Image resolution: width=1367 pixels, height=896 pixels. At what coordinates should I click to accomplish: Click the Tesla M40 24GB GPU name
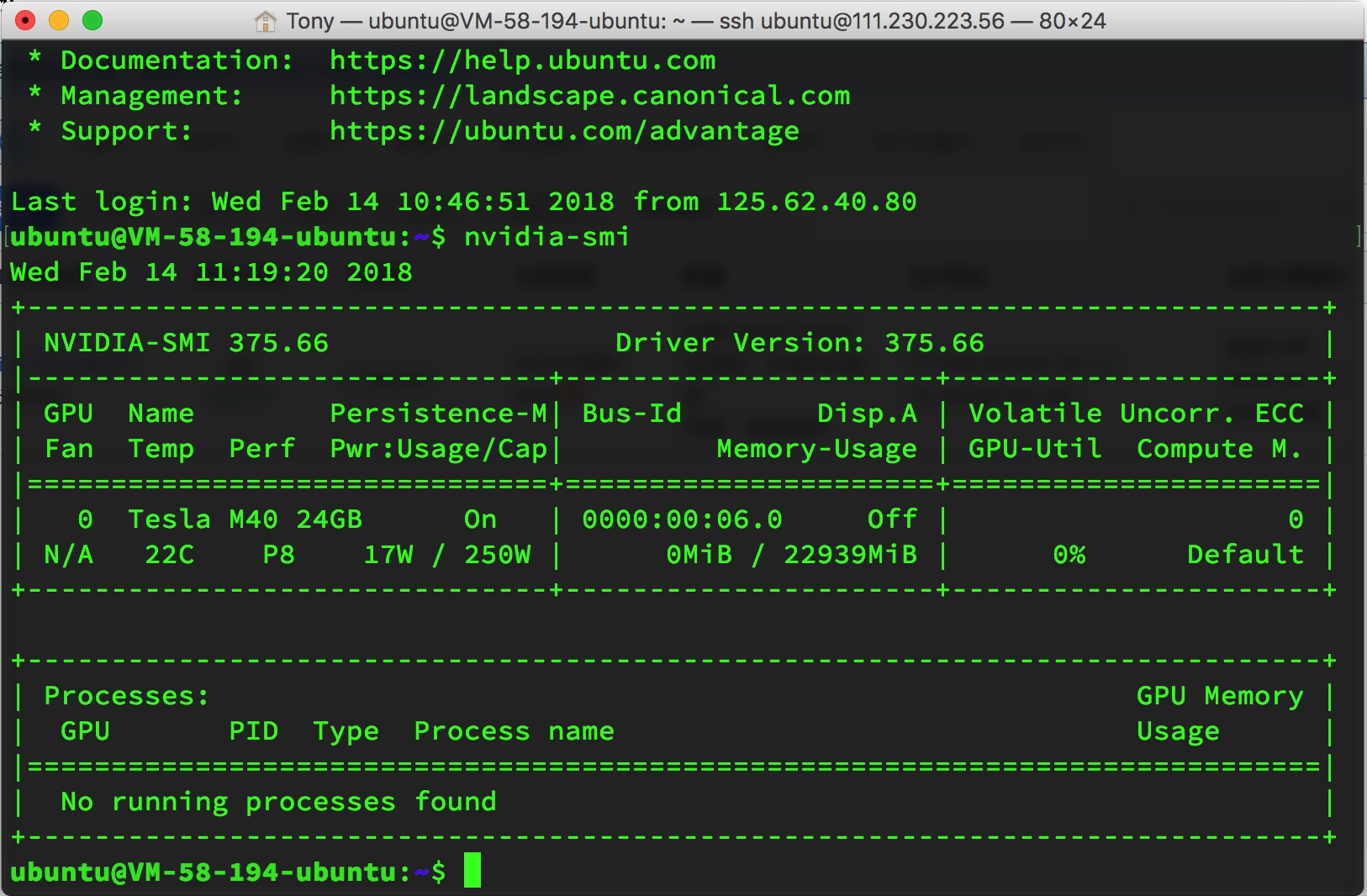pyautogui.click(x=245, y=519)
